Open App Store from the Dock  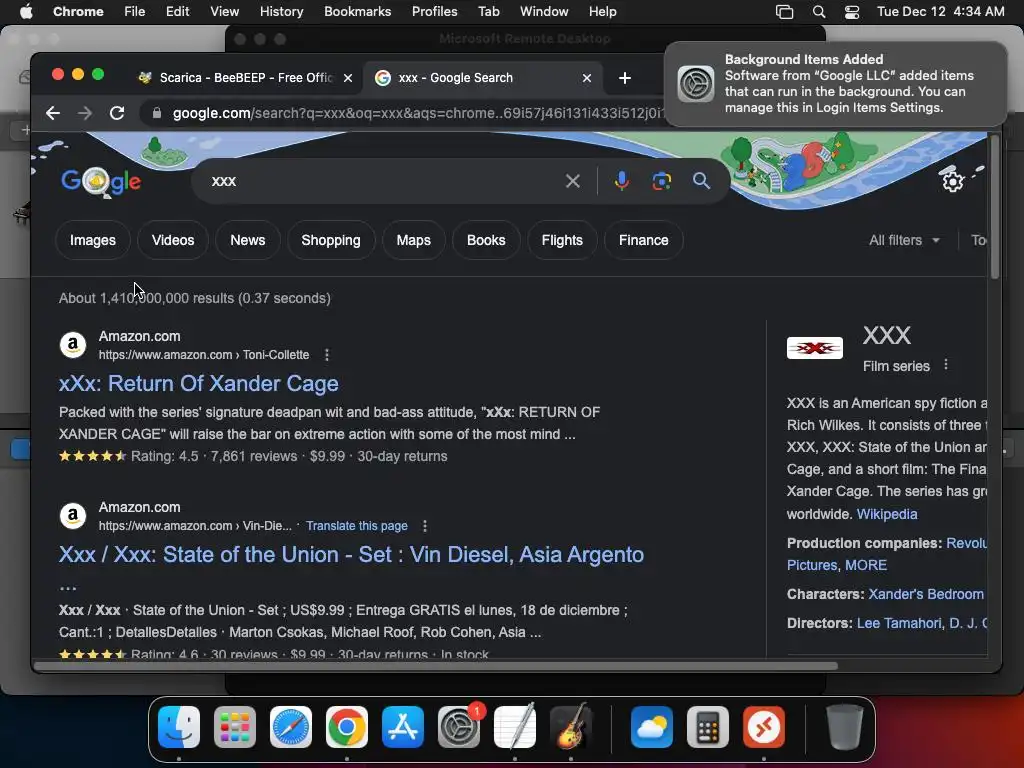pyautogui.click(x=403, y=727)
